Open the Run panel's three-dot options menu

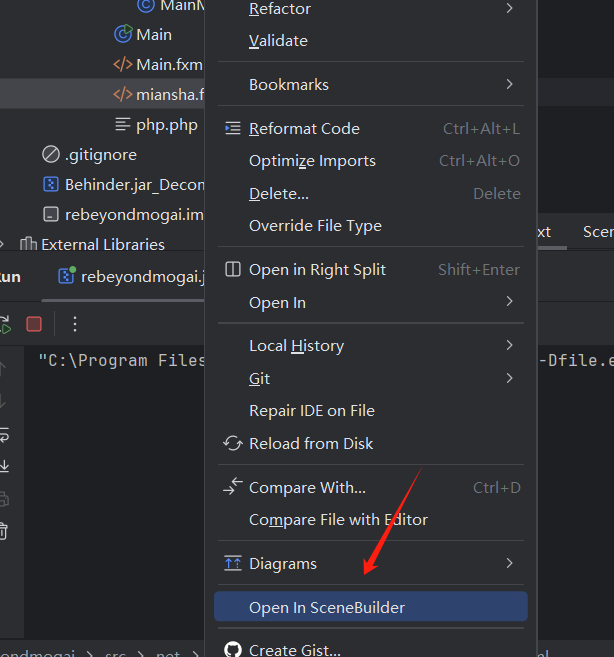coord(75,324)
